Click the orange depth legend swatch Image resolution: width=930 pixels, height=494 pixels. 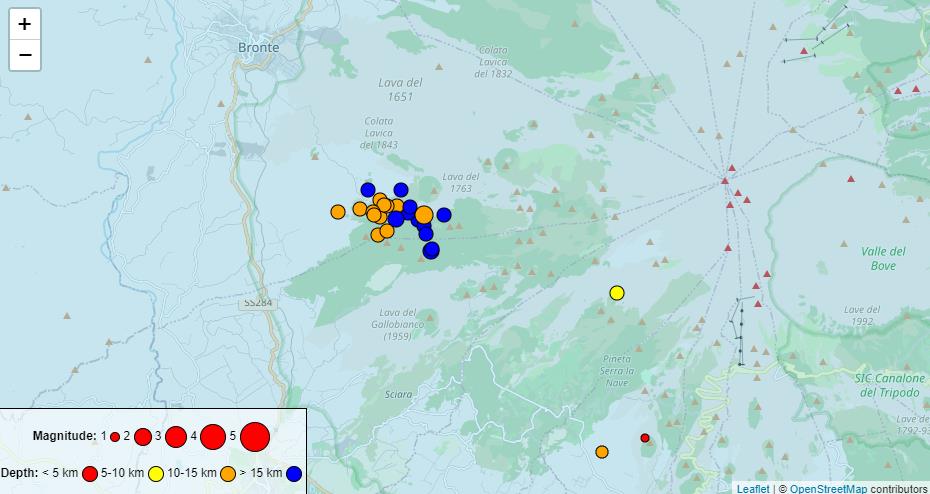tap(228, 474)
